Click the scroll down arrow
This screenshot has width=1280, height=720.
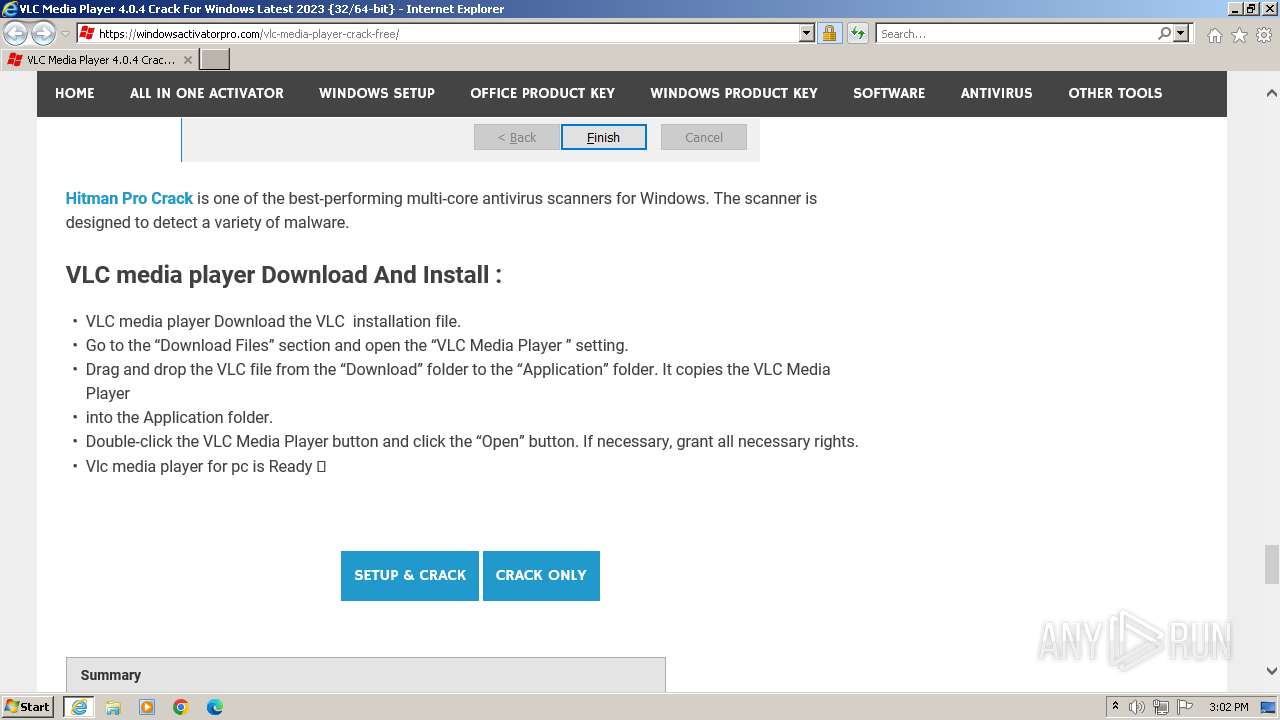[1271, 671]
